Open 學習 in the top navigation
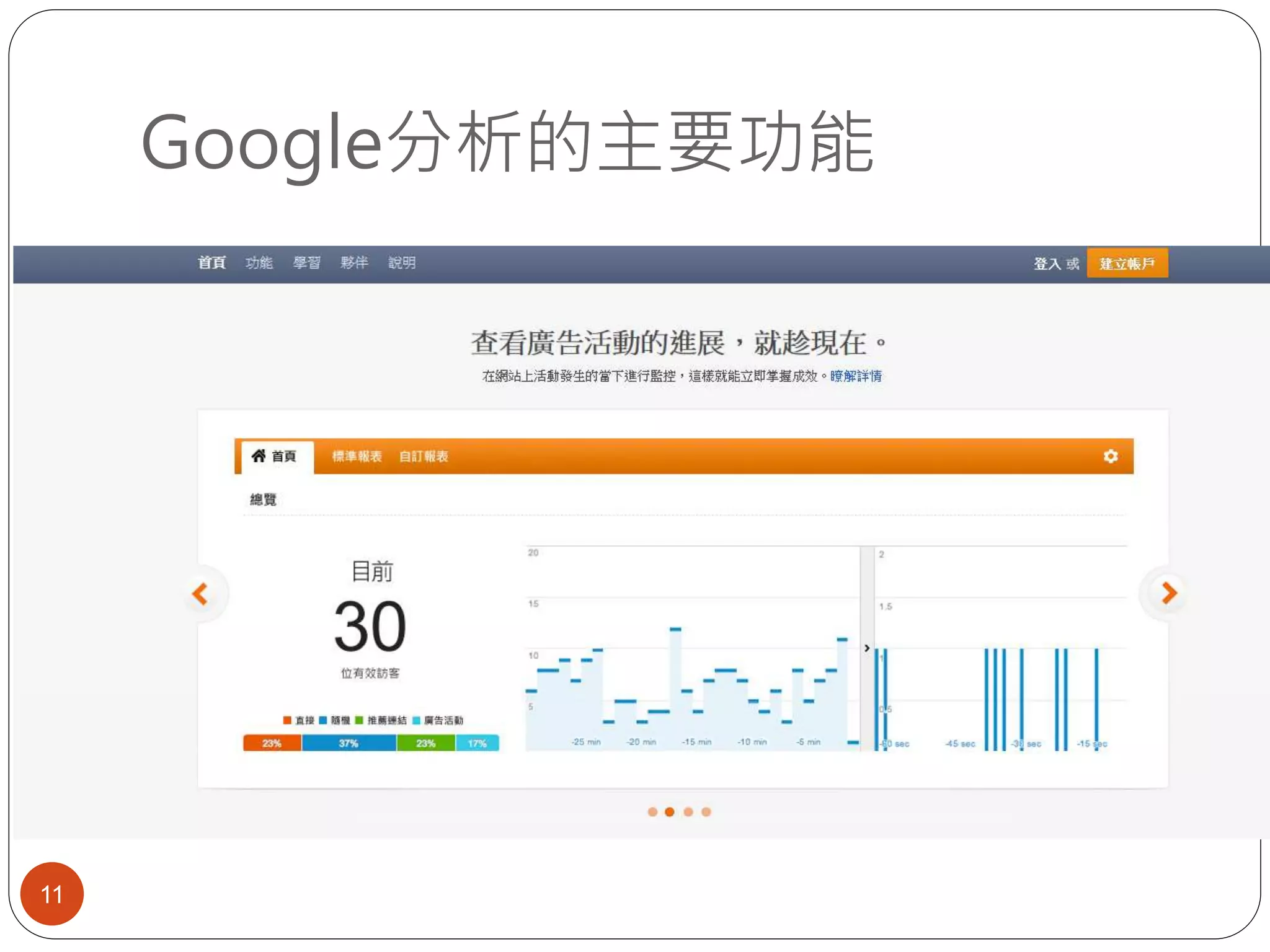1270x952 pixels. coord(307,263)
